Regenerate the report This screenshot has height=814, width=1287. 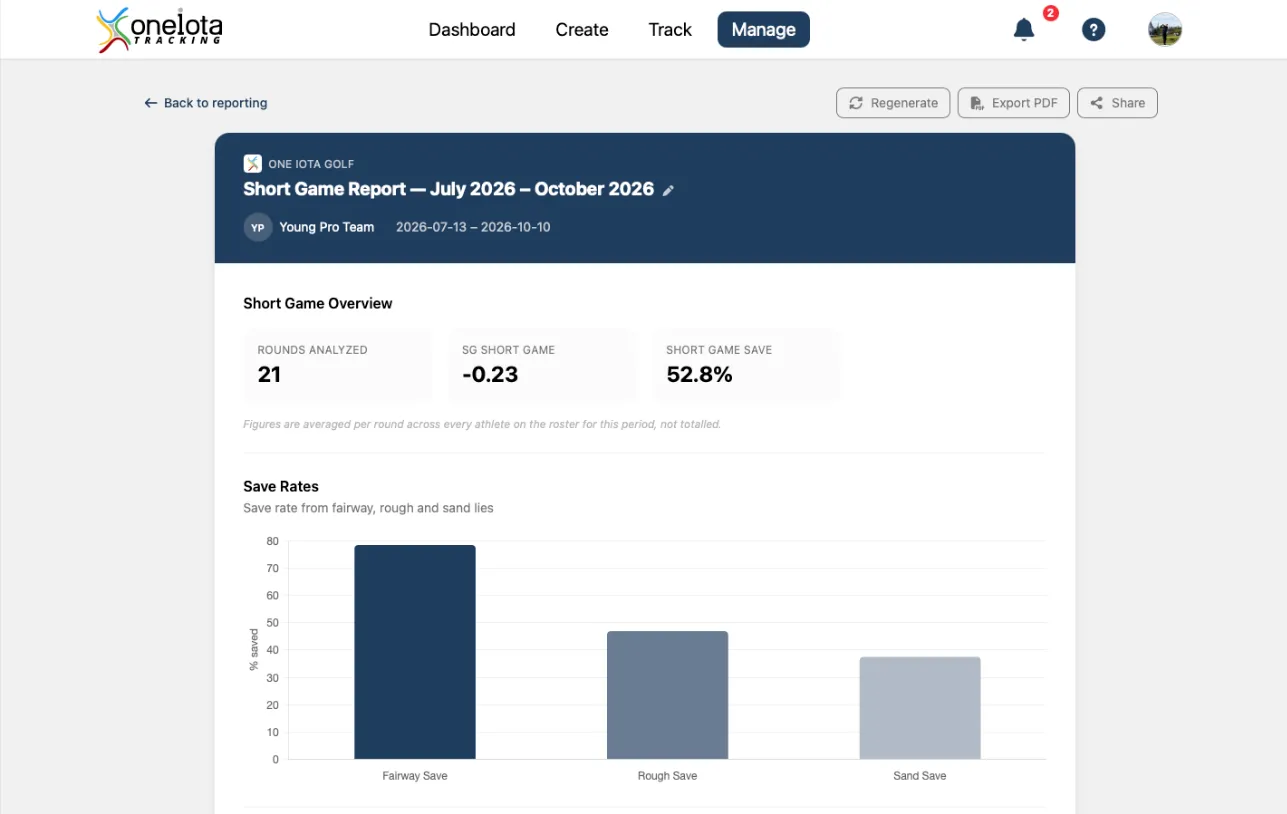pos(893,103)
